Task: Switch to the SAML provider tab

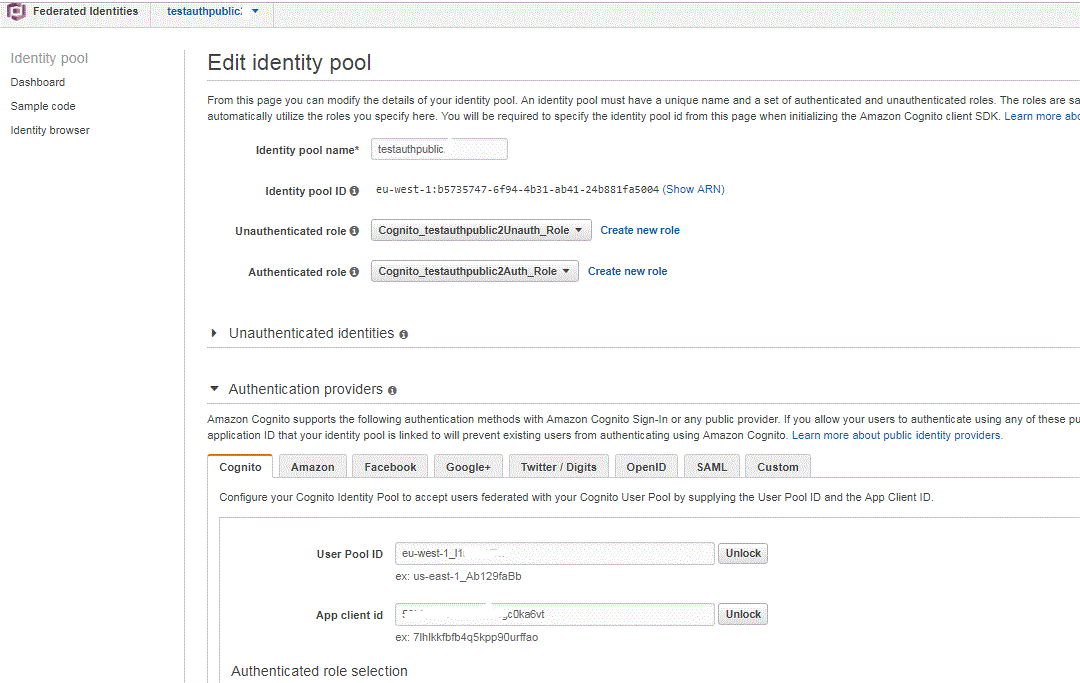Action: (x=712, y=467)
